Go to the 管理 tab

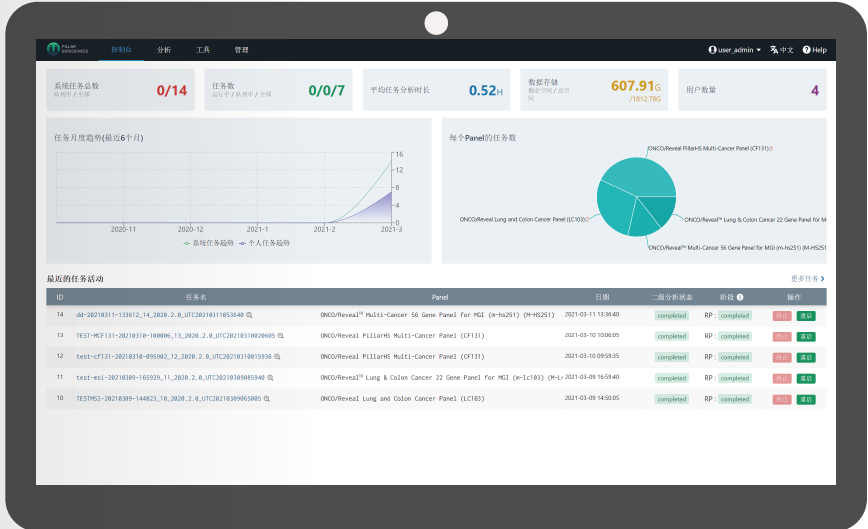[241, 50]
